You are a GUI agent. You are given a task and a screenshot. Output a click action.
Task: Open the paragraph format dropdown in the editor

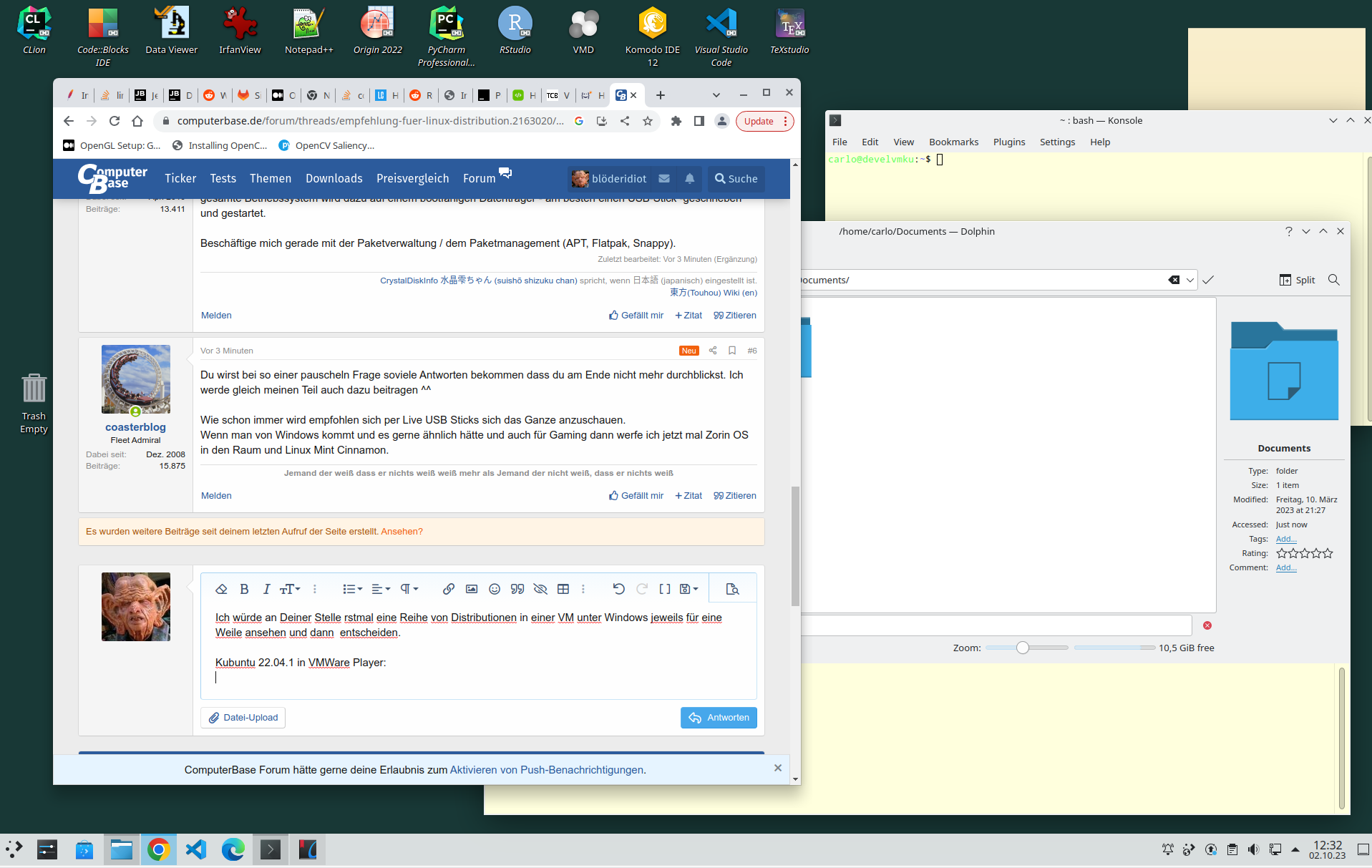click(409, 589)
